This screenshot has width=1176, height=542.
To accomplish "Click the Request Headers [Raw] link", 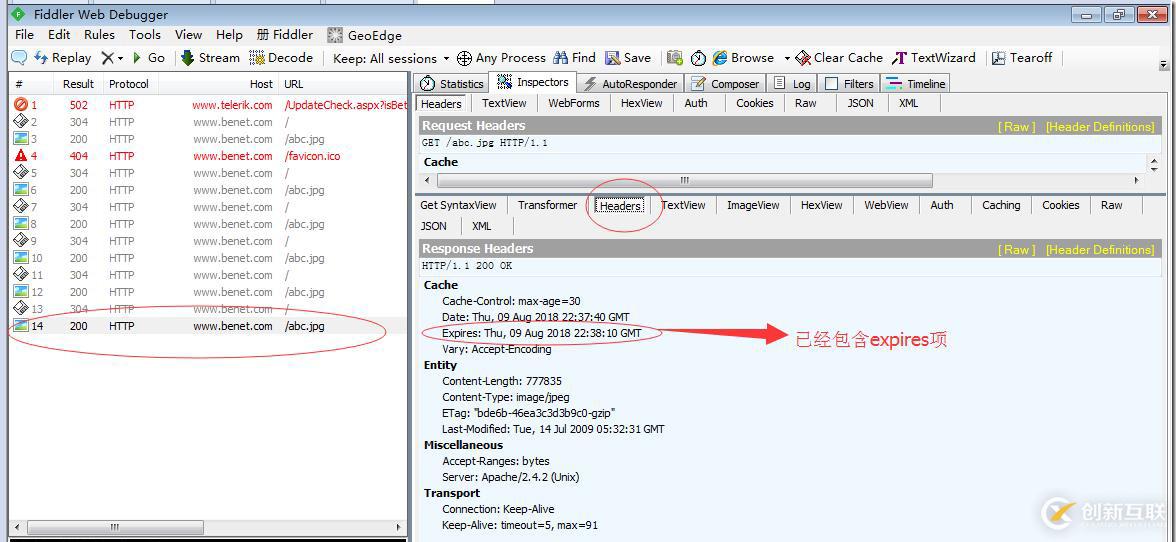I will (1016, 127).
